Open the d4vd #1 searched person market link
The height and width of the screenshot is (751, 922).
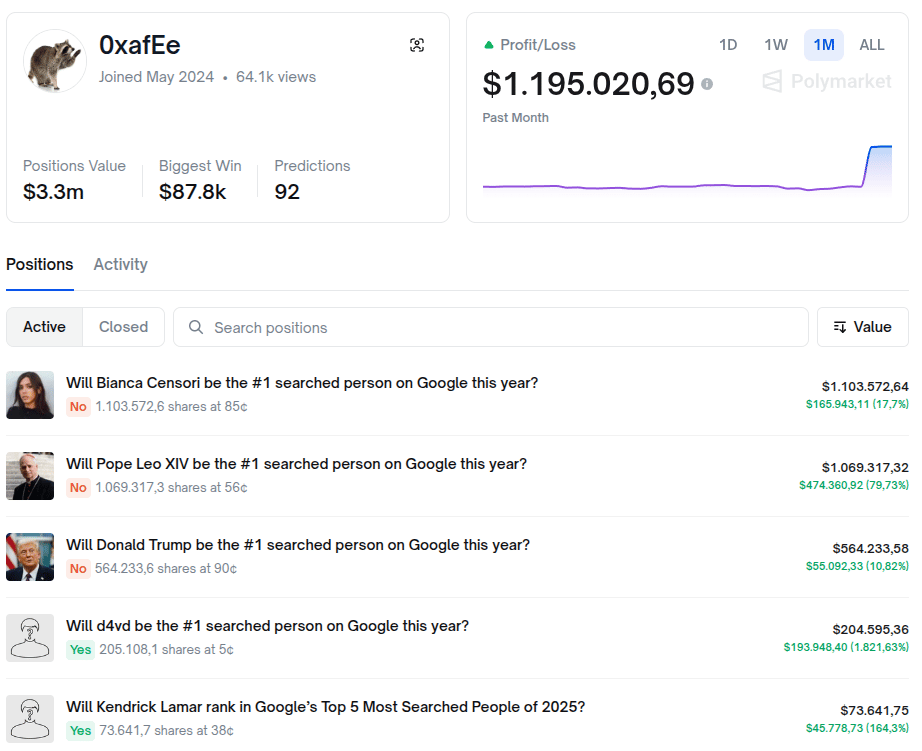click(267, 626)
